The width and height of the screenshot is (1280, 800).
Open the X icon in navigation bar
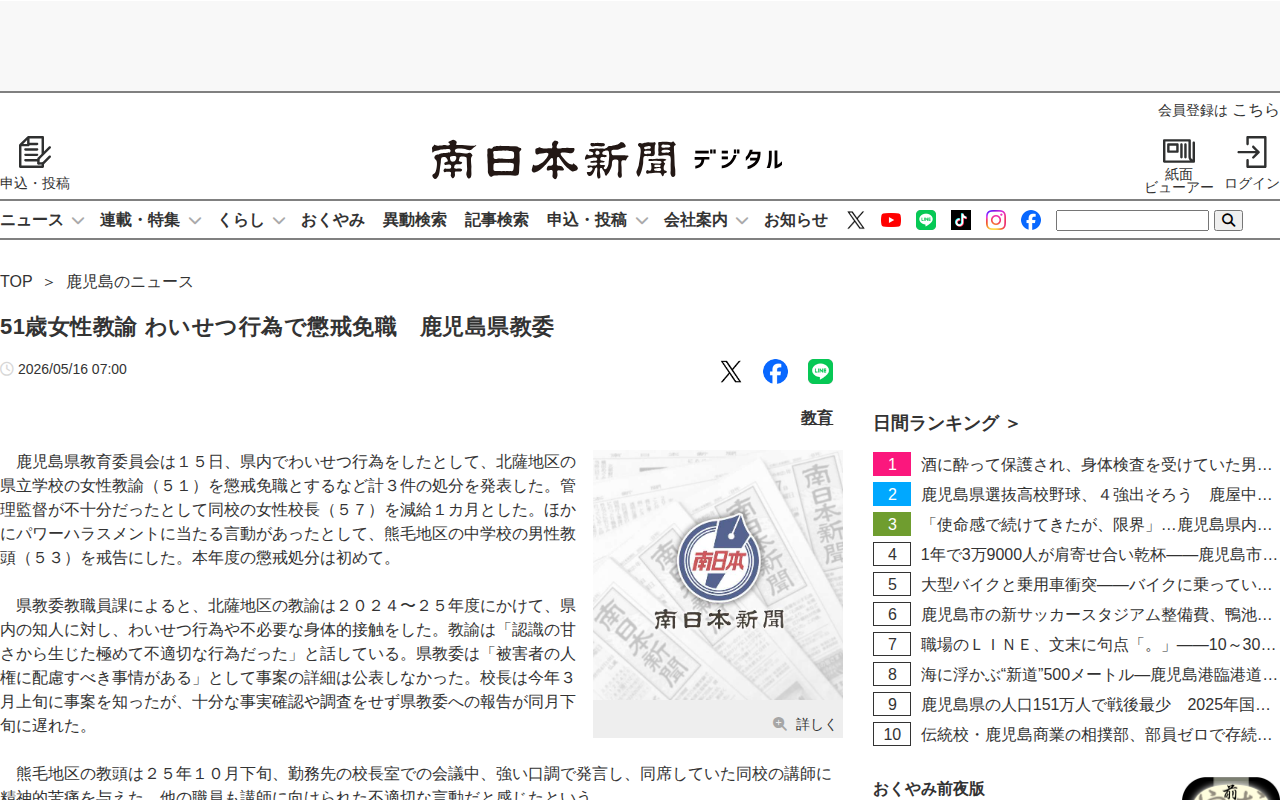(x=856, y=220)
